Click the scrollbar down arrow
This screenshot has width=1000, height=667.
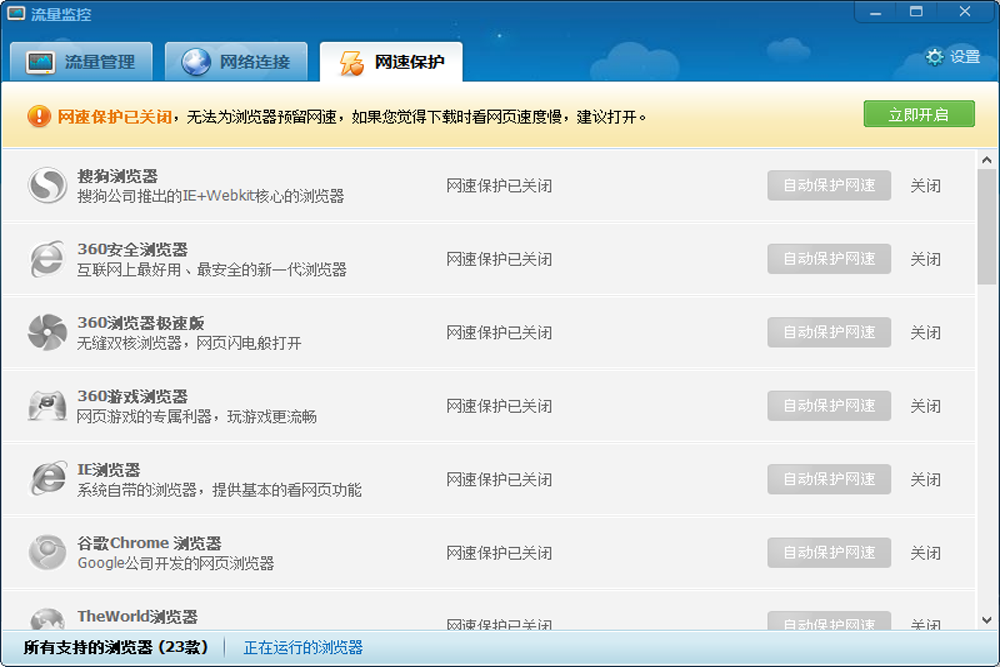(x=987, y=620)
